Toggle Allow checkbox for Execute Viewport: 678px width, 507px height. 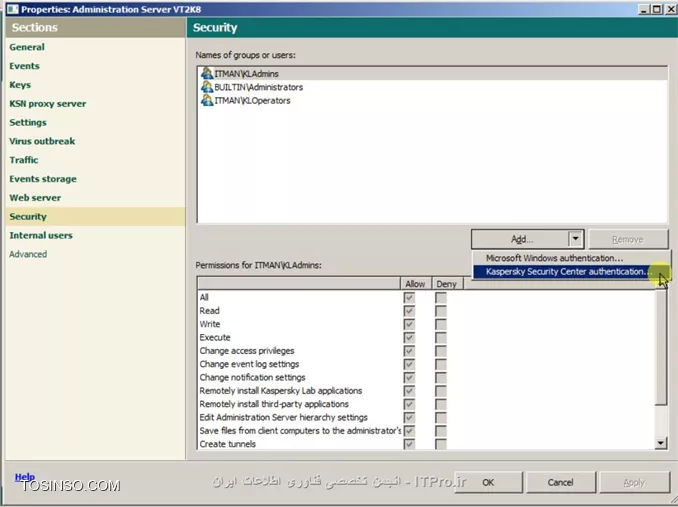(409, 338)
